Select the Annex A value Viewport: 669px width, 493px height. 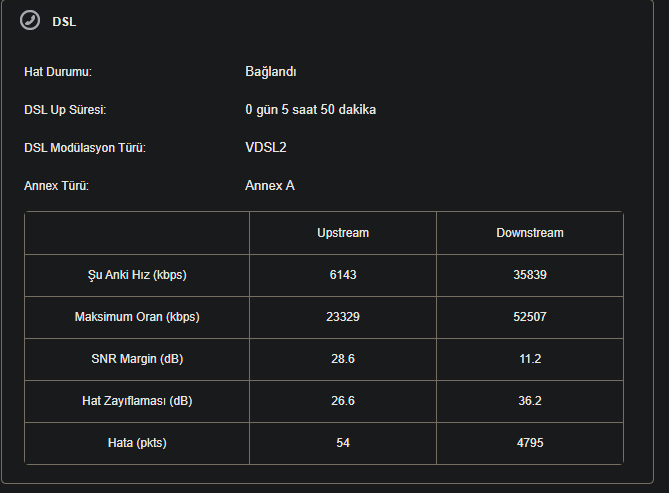pyautogui.click(x=270, y=186)
